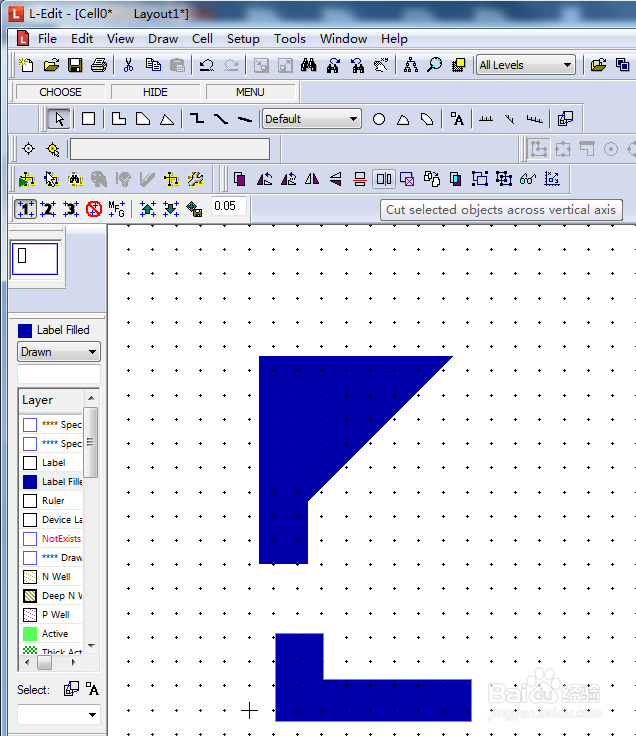
Task: Open the File menu
Action: tap(47, 38)
